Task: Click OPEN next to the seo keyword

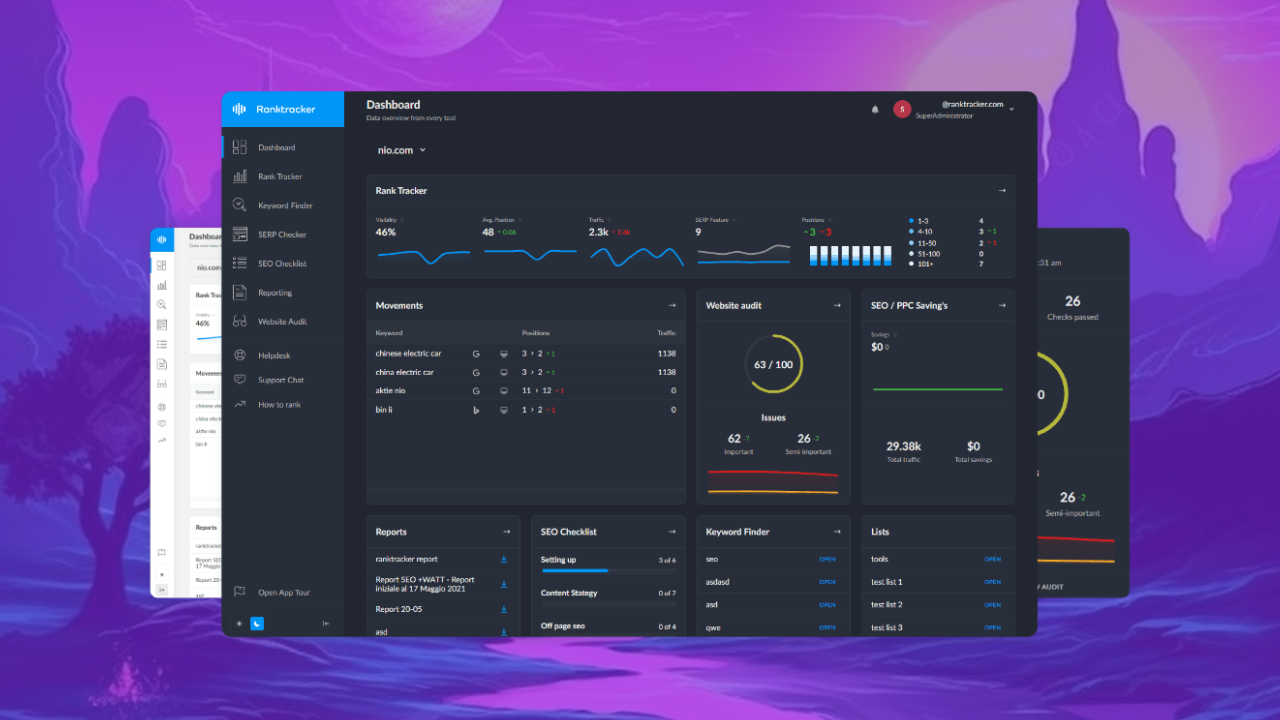Action: click(827, 559)
